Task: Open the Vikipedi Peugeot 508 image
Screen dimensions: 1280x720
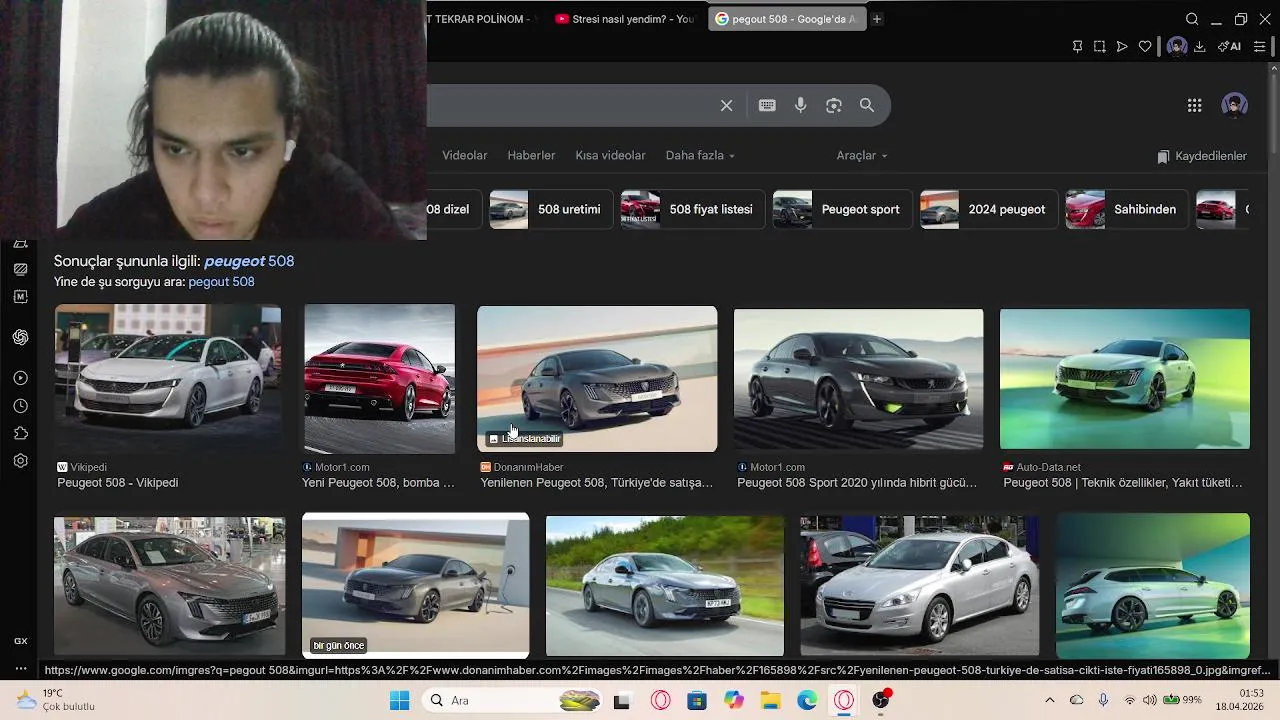Action: [168, 379]
